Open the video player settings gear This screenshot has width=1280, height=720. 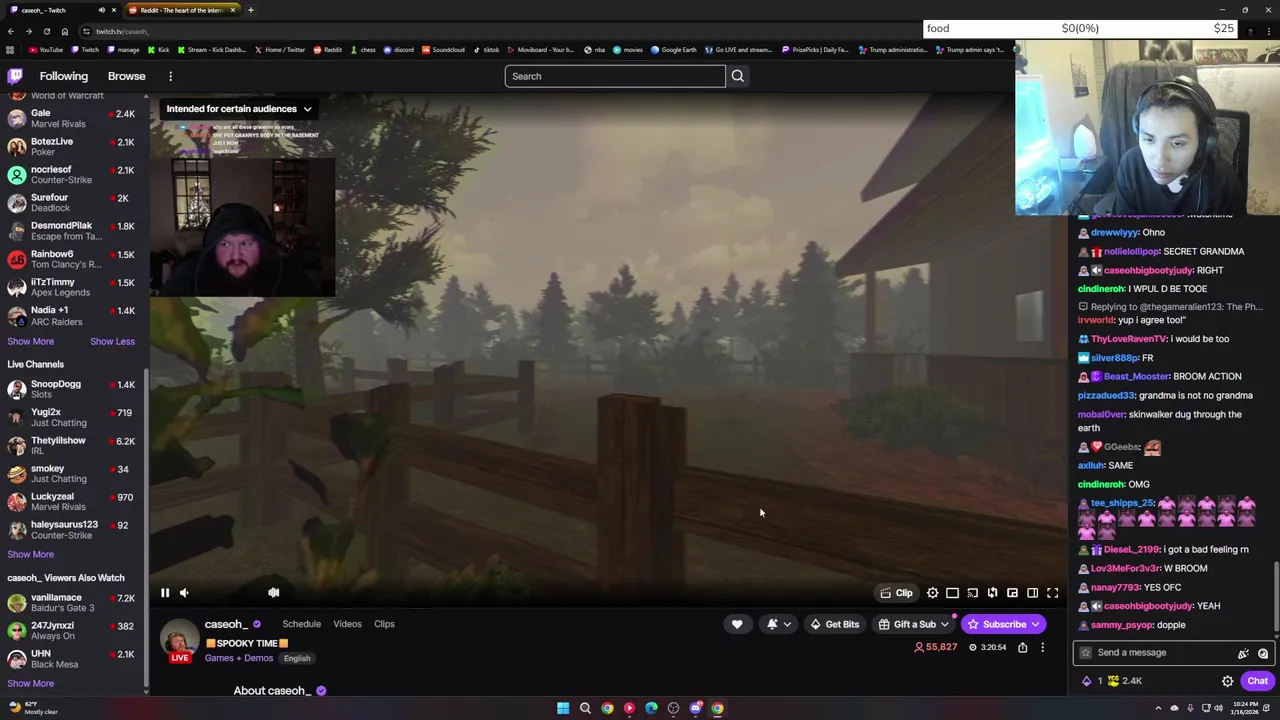932,593
